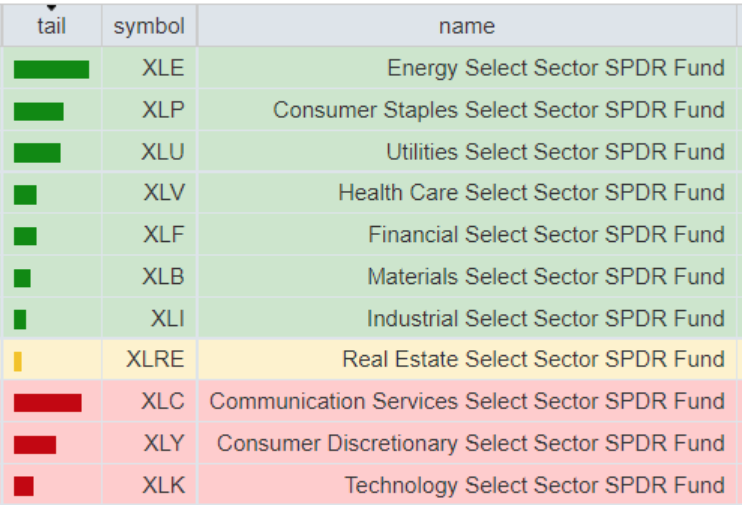Select the XLU symbol cell
The height and width of the screenshot is (510, 742).
pyautogui.click(x=163, y=152)
